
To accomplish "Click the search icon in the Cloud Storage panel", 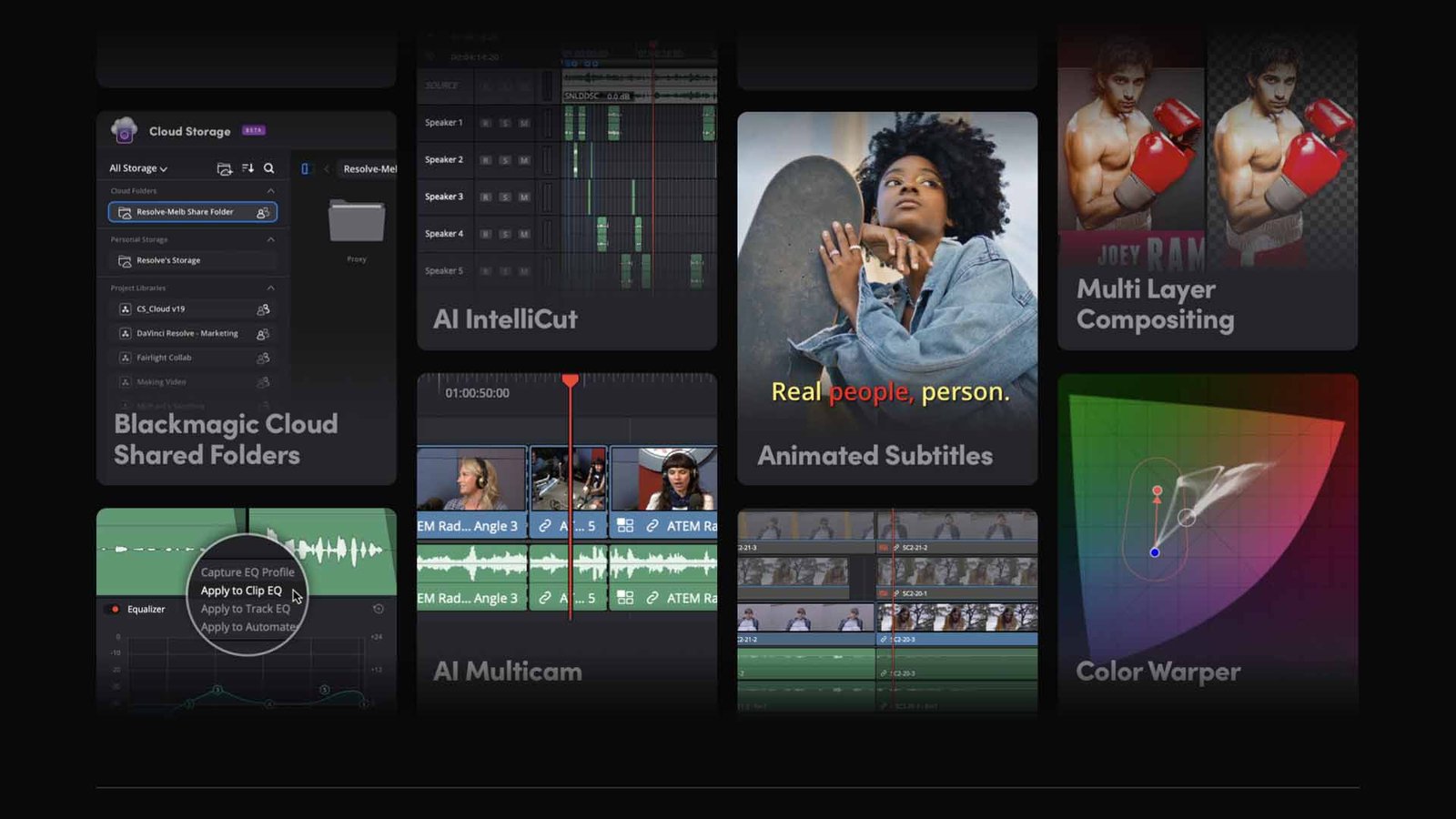I will pos(269,168).
